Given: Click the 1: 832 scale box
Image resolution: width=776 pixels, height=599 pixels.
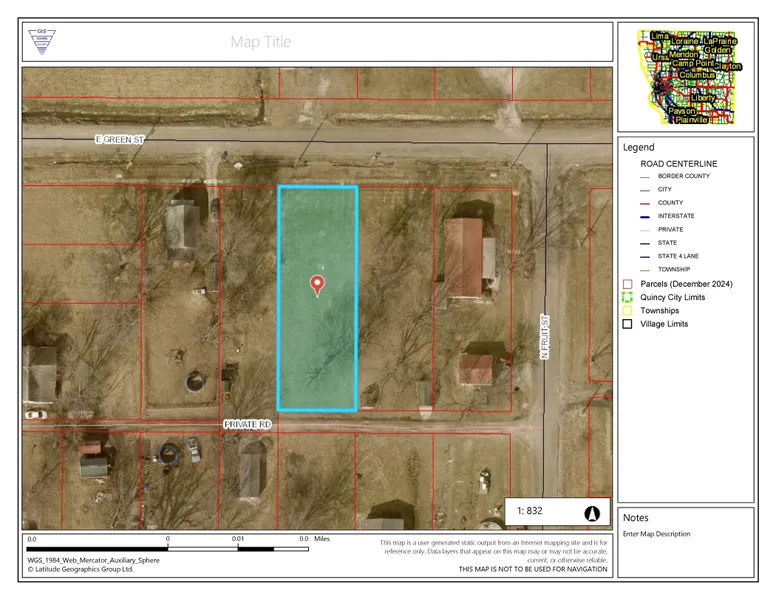Looking at the screenshot, I should pyautogui.click(x=530, y=511).
